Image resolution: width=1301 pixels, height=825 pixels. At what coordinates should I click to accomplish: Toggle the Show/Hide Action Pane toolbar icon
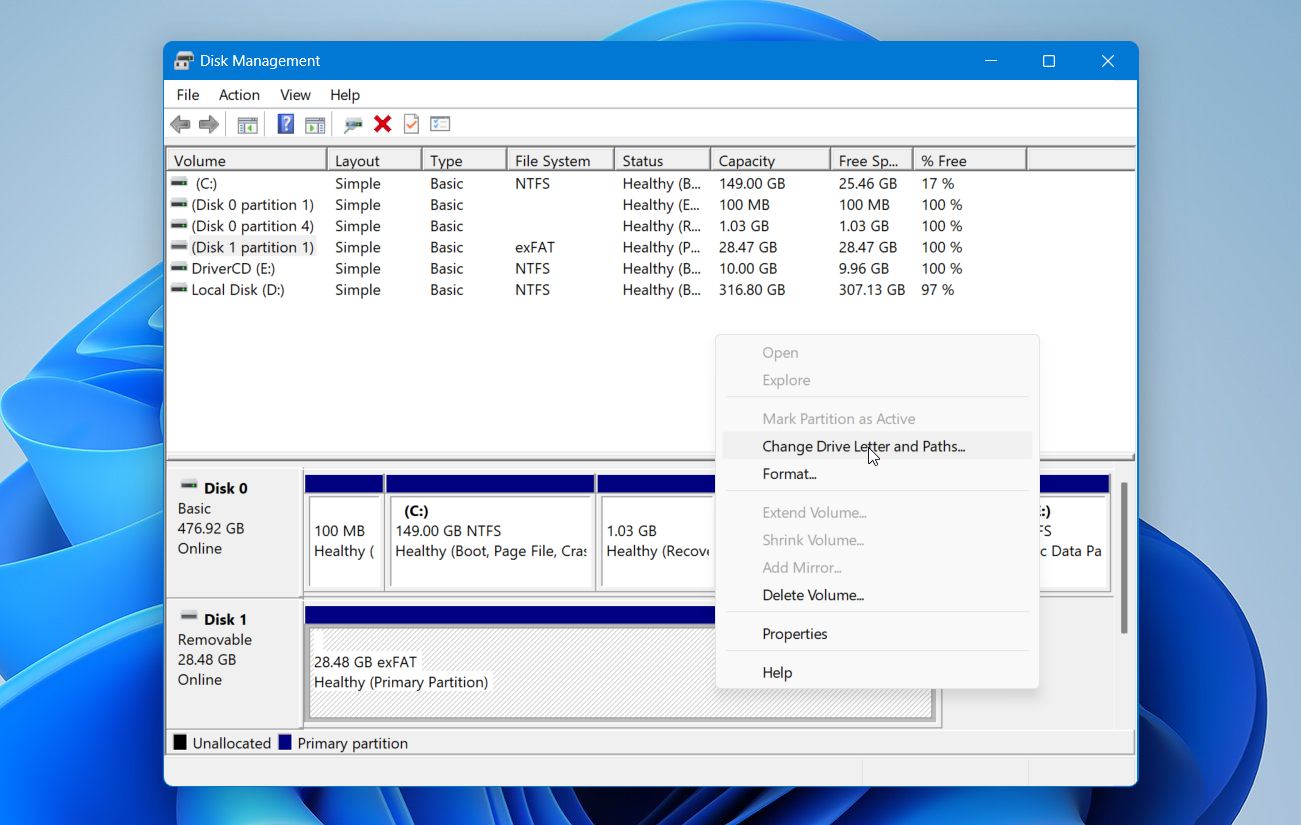coord(315,124)
